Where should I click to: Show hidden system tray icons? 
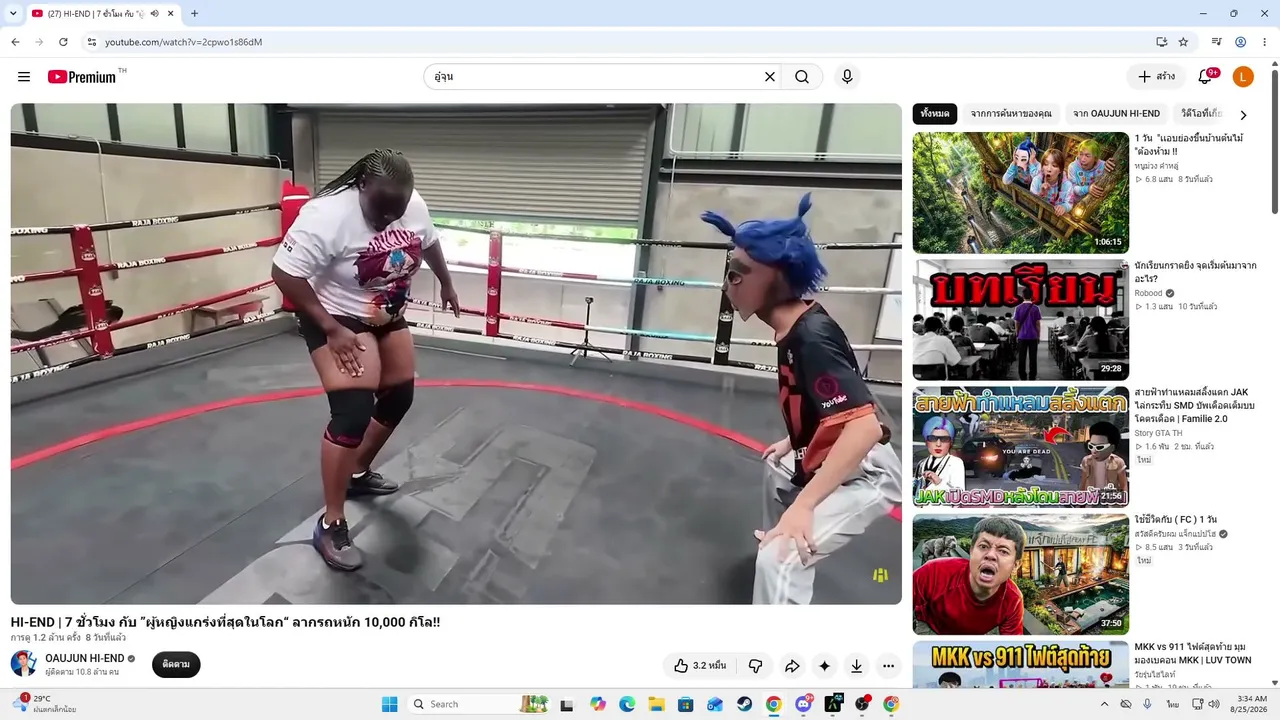point(1104,704)
